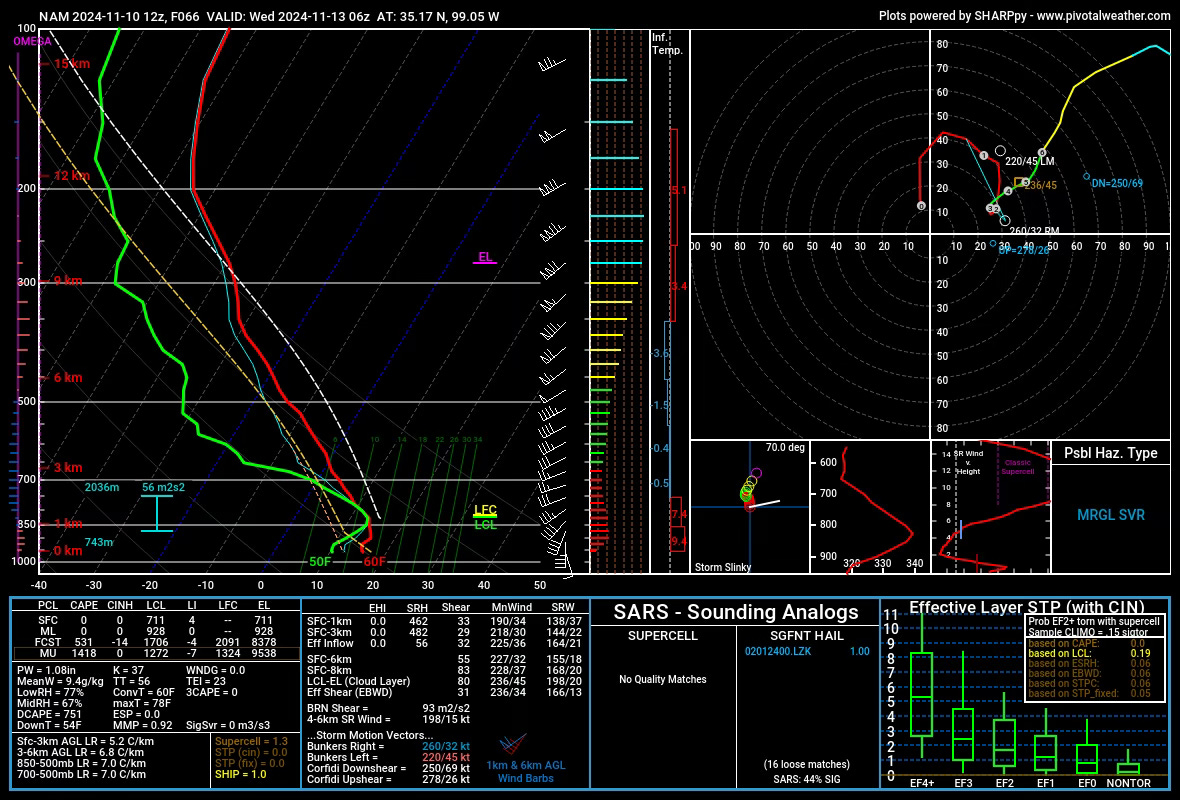This screenshot has width=1180, height=800.
Task: Click the 6 km height label
Action: (68, 378)
